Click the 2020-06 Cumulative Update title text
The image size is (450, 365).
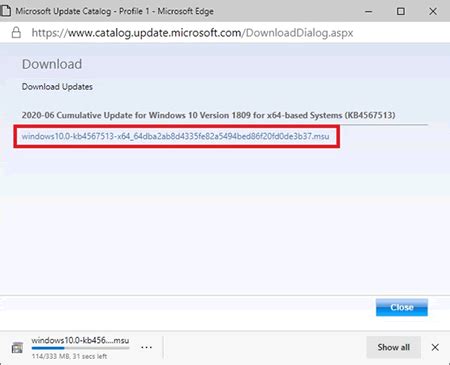(x=208, y=115)
